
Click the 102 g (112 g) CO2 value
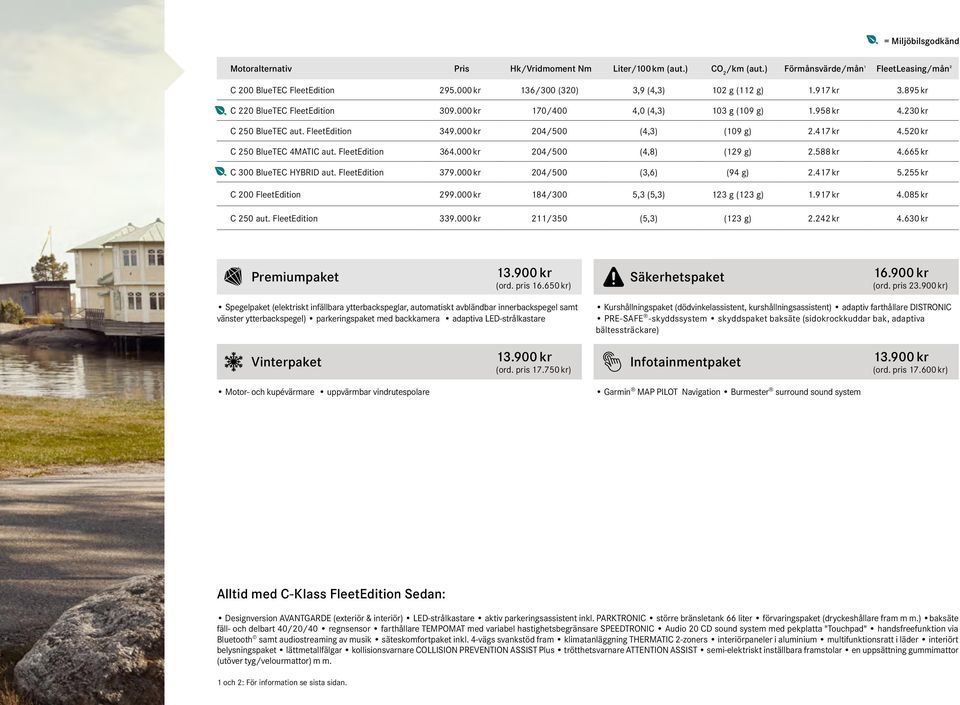coord(738,91)
